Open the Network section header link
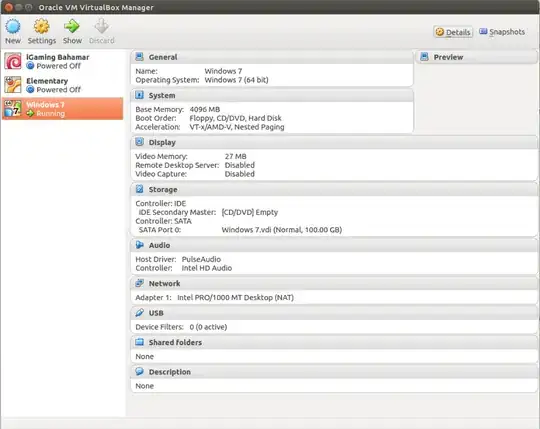 [x=164, y=283]
